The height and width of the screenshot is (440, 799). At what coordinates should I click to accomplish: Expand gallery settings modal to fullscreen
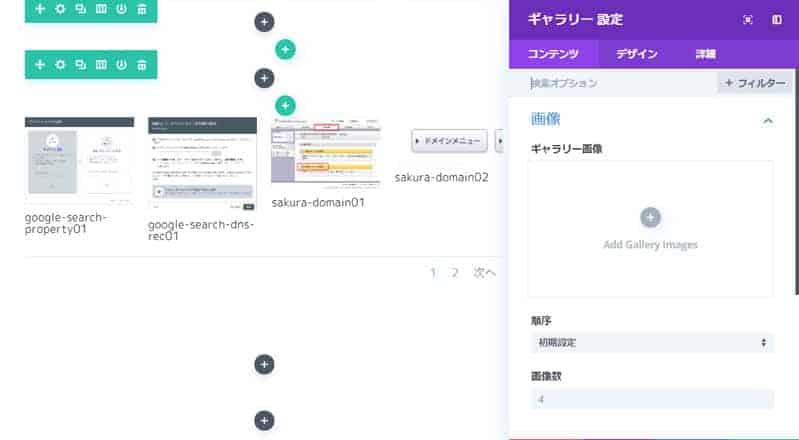pos(747,19)
